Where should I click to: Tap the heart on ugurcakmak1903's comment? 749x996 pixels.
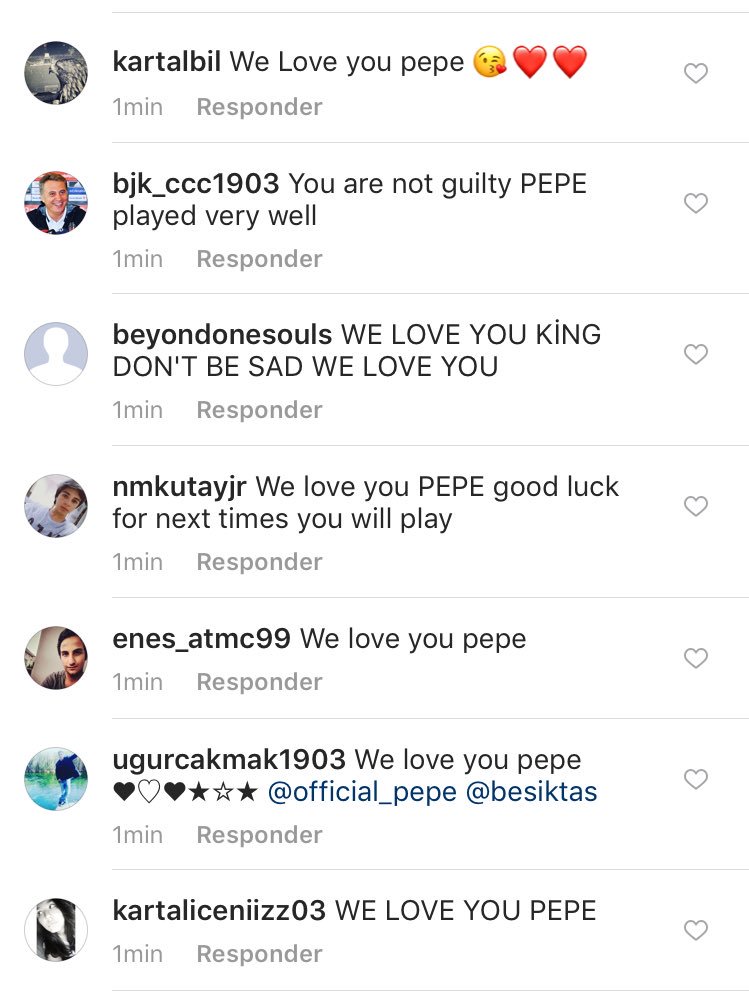695,779
